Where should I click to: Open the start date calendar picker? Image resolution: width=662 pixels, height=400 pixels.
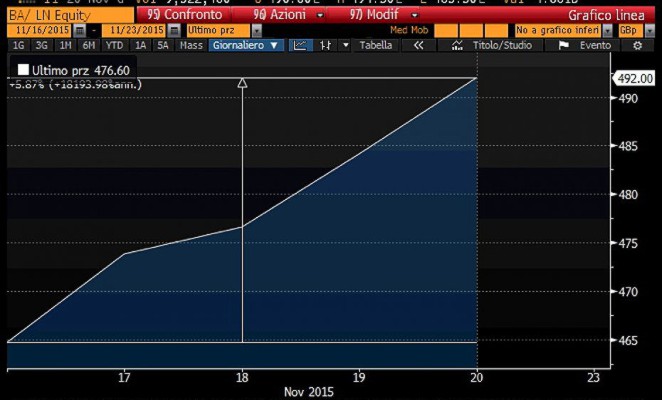pyautogui.click(x=77, y=31)
